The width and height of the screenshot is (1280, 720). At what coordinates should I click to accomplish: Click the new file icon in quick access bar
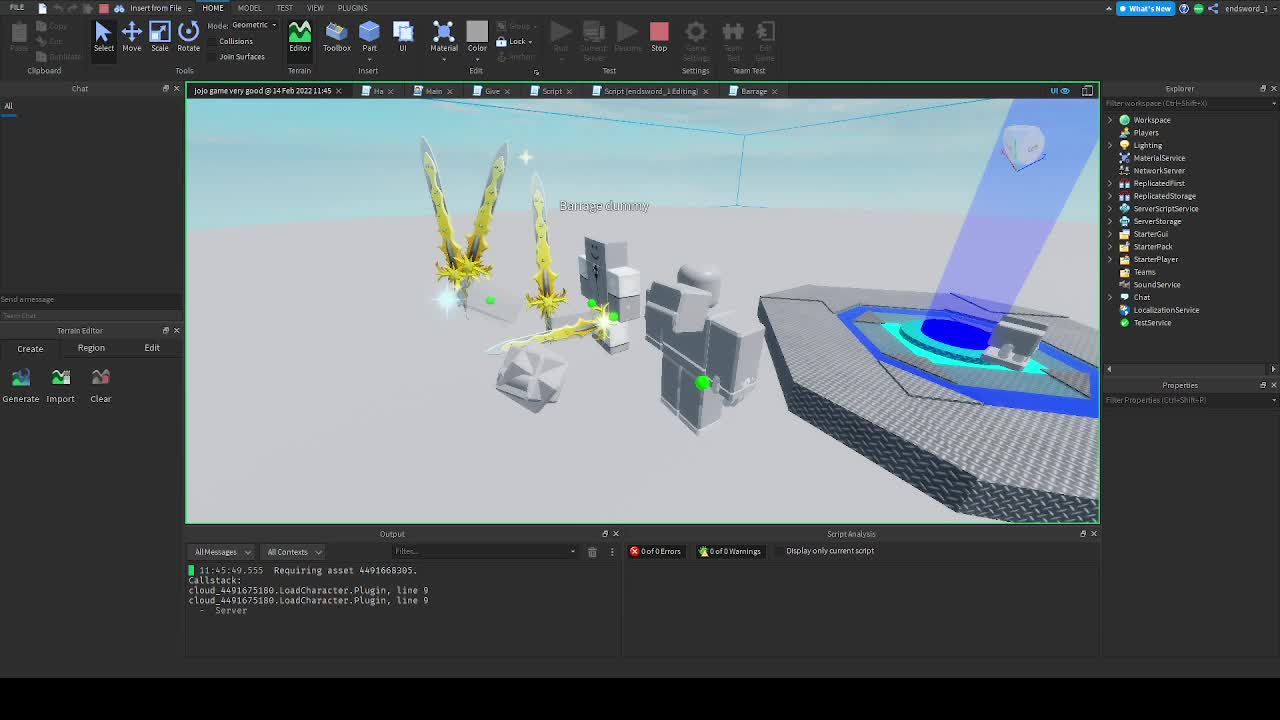42,8
